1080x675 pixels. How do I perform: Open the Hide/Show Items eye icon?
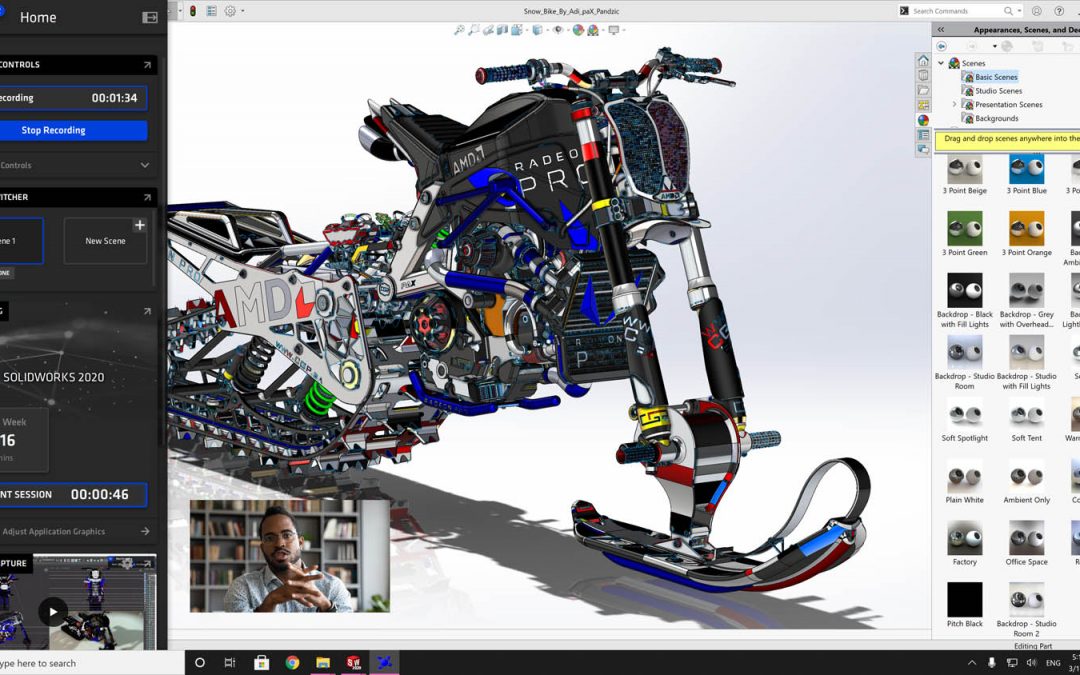point(558,30)
